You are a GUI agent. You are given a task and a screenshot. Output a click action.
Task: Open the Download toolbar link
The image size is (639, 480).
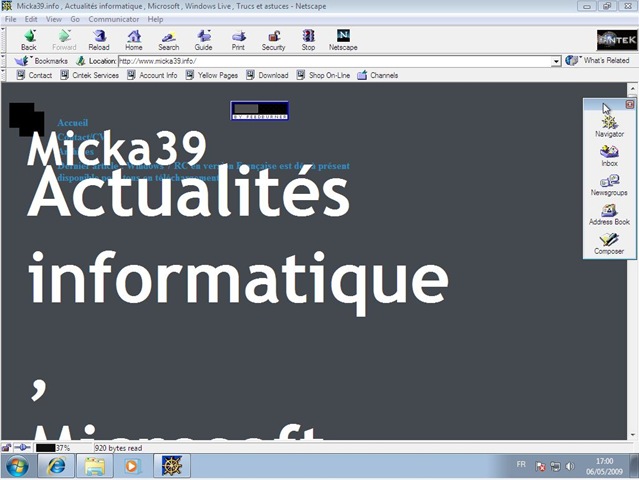pos(267,75)
